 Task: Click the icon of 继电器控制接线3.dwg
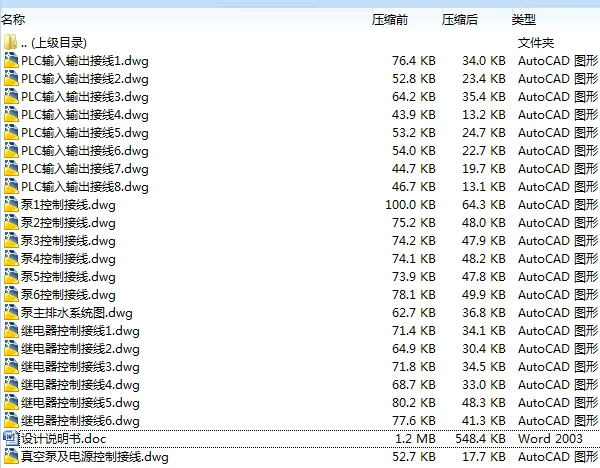[x=11, y=366]
